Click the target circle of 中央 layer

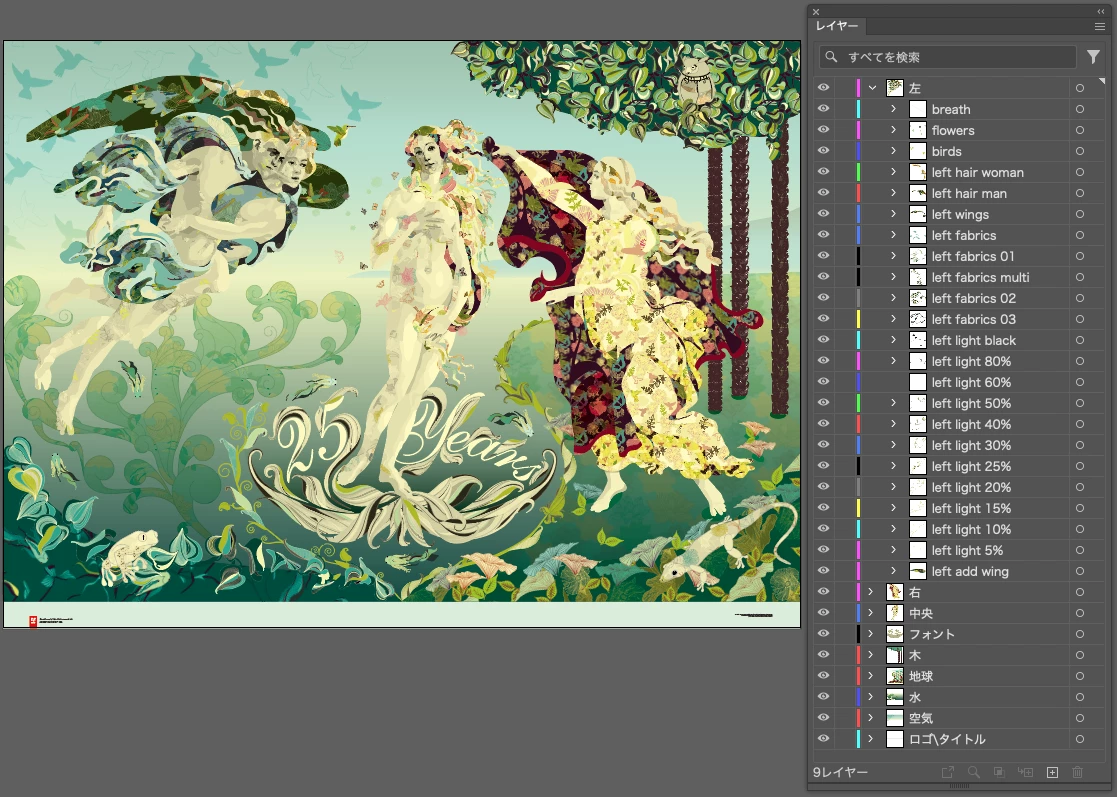pyautogui.click(x=1080, y=613)
